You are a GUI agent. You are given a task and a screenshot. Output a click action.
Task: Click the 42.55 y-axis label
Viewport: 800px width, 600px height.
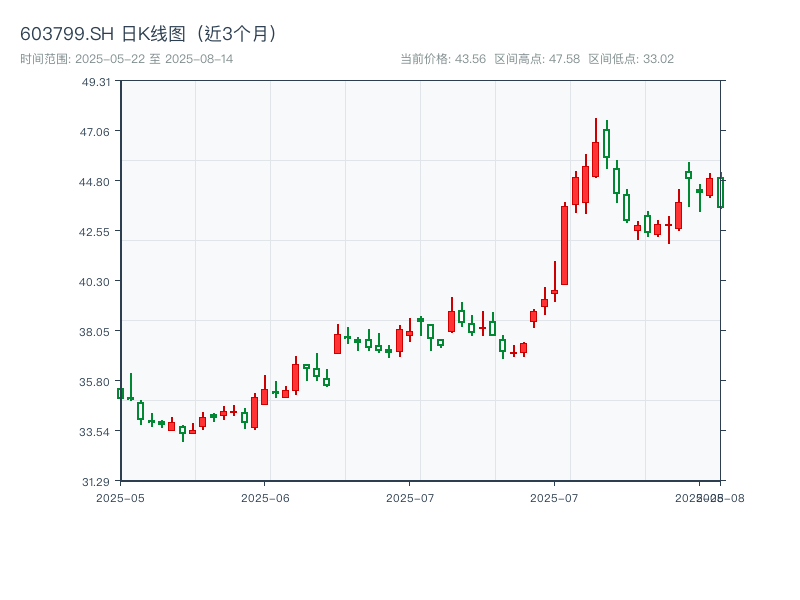[x=94, y=232]
